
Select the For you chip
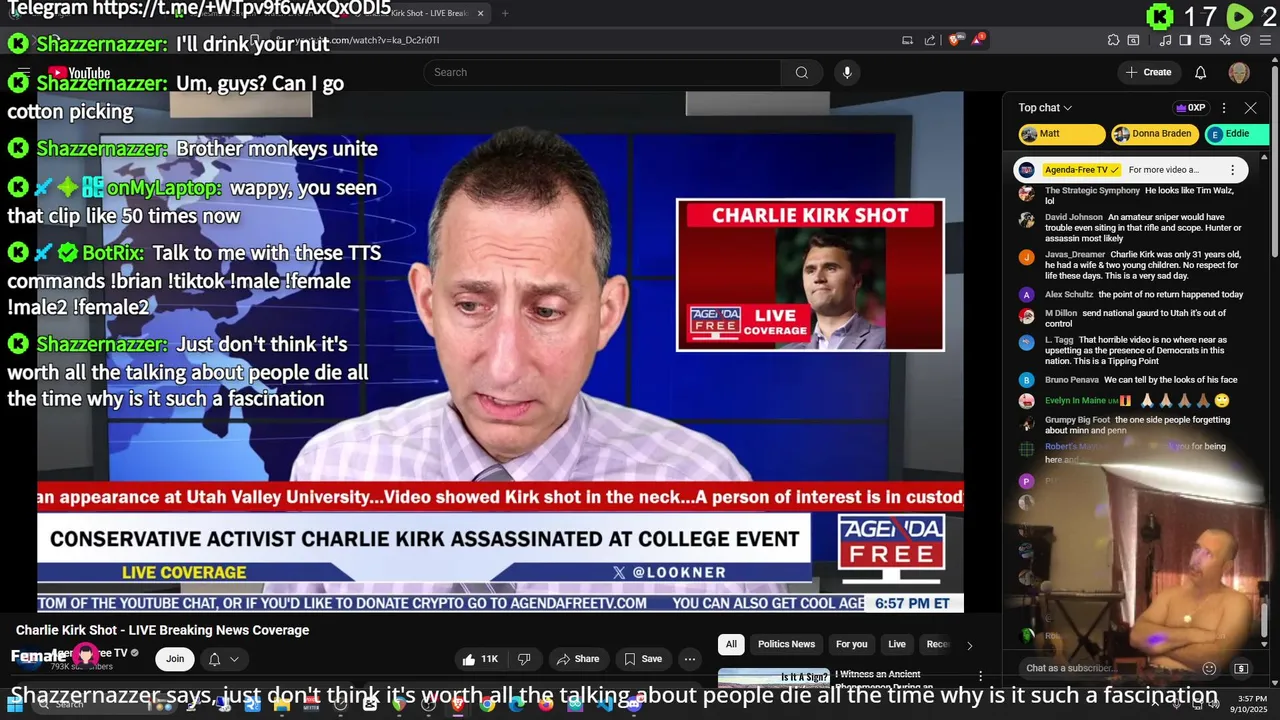(852, 644)
